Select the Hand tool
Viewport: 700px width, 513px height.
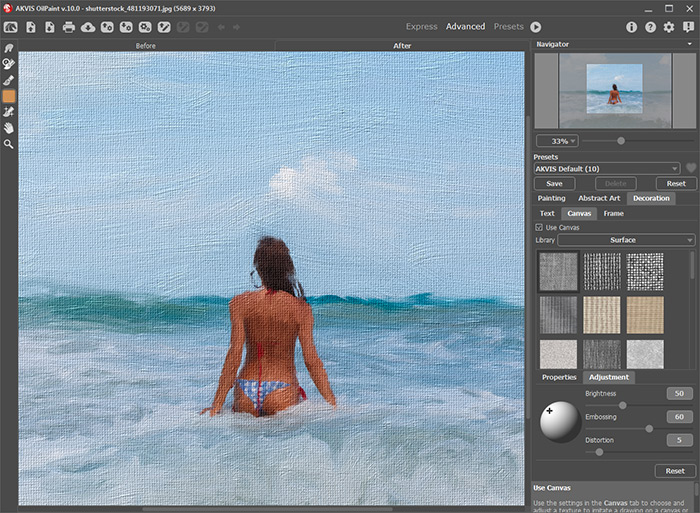(9, 128)
